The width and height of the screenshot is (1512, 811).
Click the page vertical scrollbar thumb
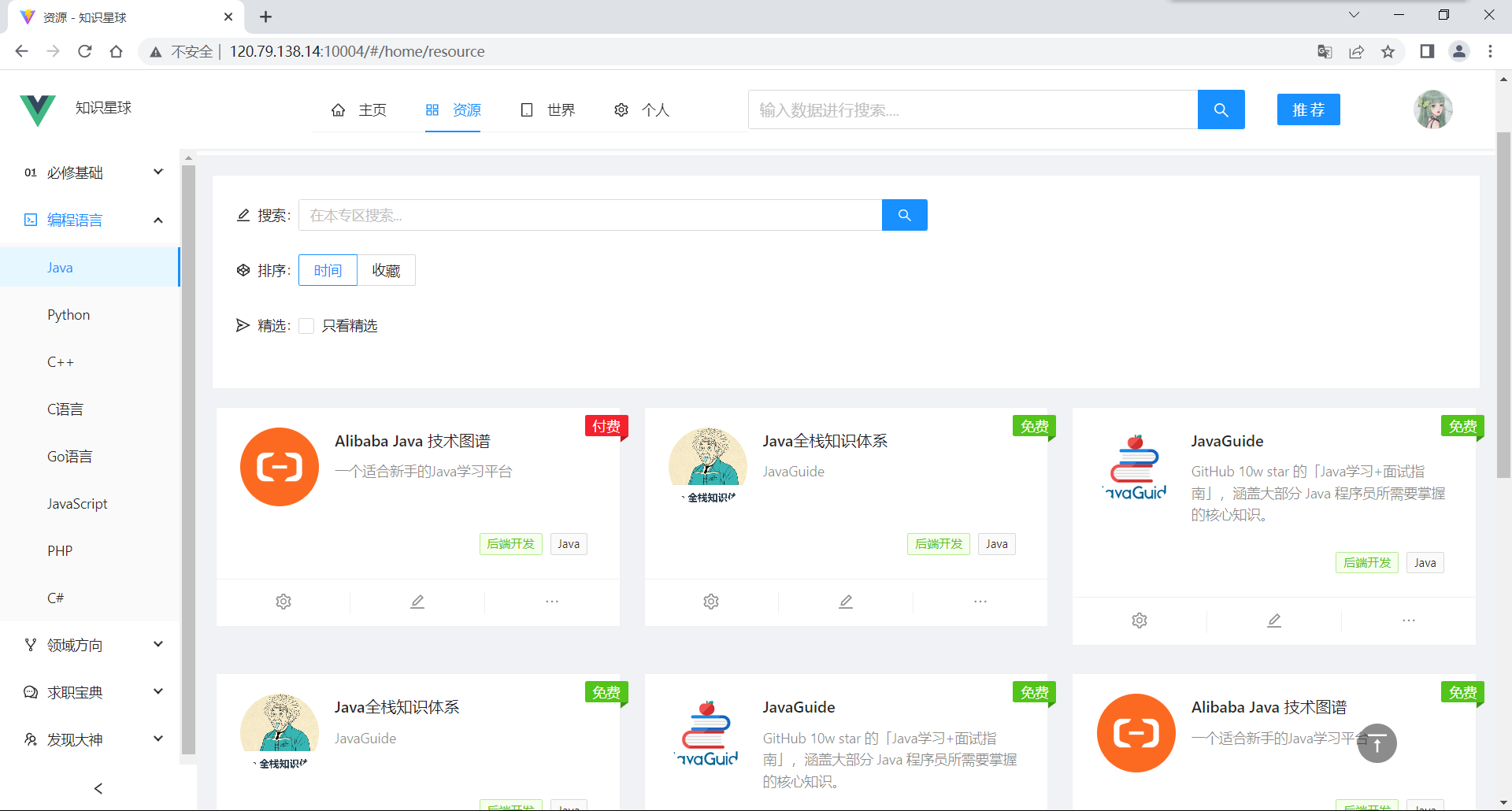point(1503,305)
